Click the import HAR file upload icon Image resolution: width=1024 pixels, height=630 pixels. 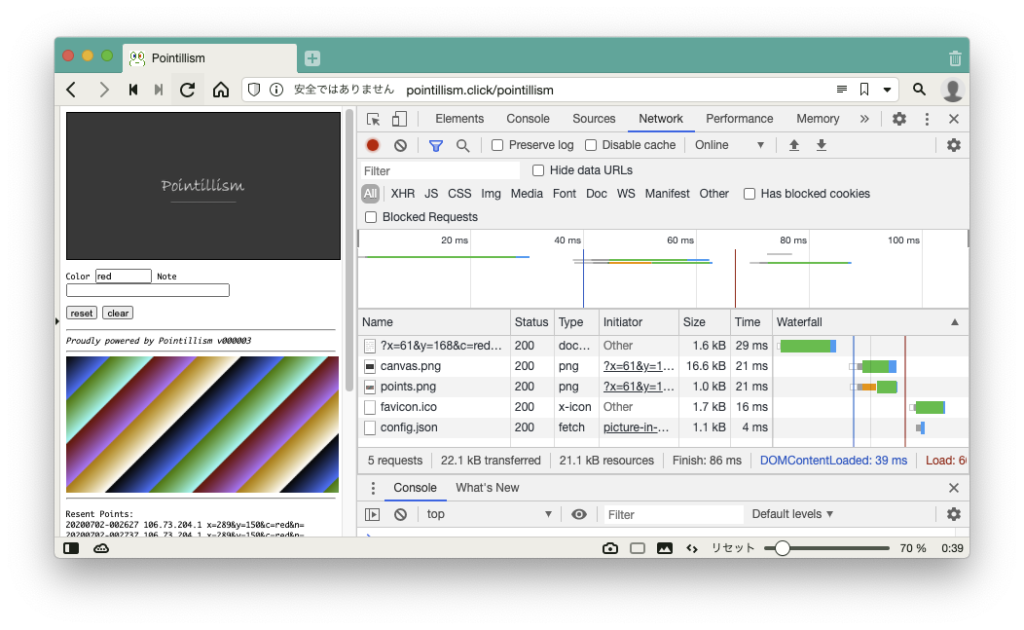click(x=794, y=145)
